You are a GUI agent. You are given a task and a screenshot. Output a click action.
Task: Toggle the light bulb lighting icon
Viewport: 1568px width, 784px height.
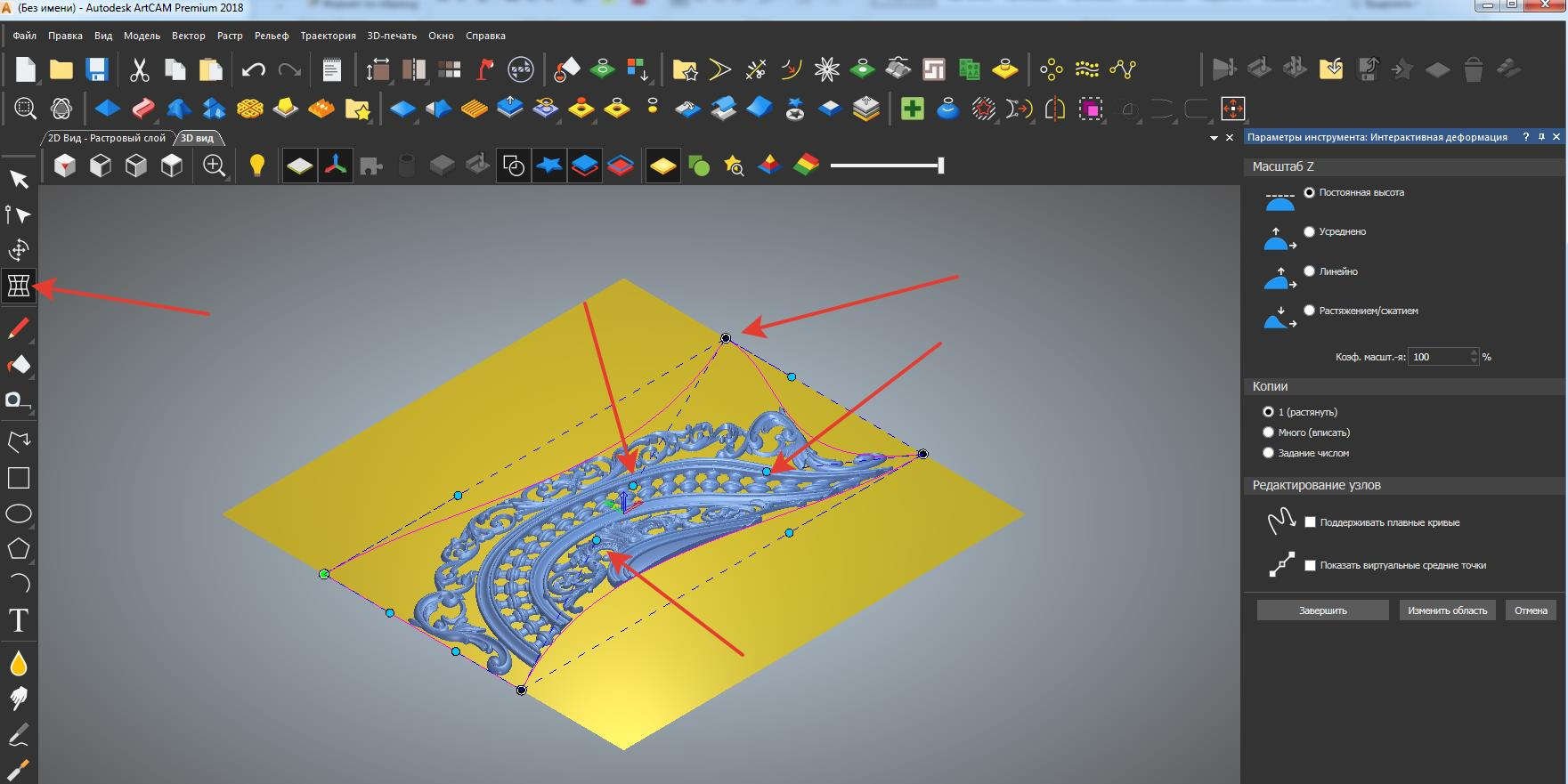tap(256, 166)
